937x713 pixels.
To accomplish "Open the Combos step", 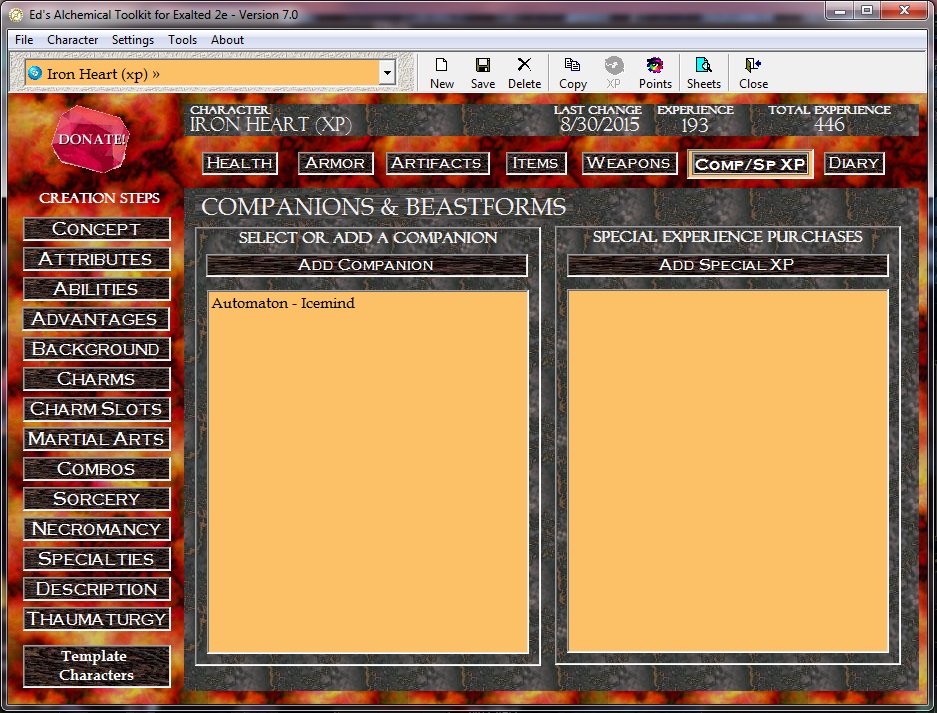I will click(96, 469).
